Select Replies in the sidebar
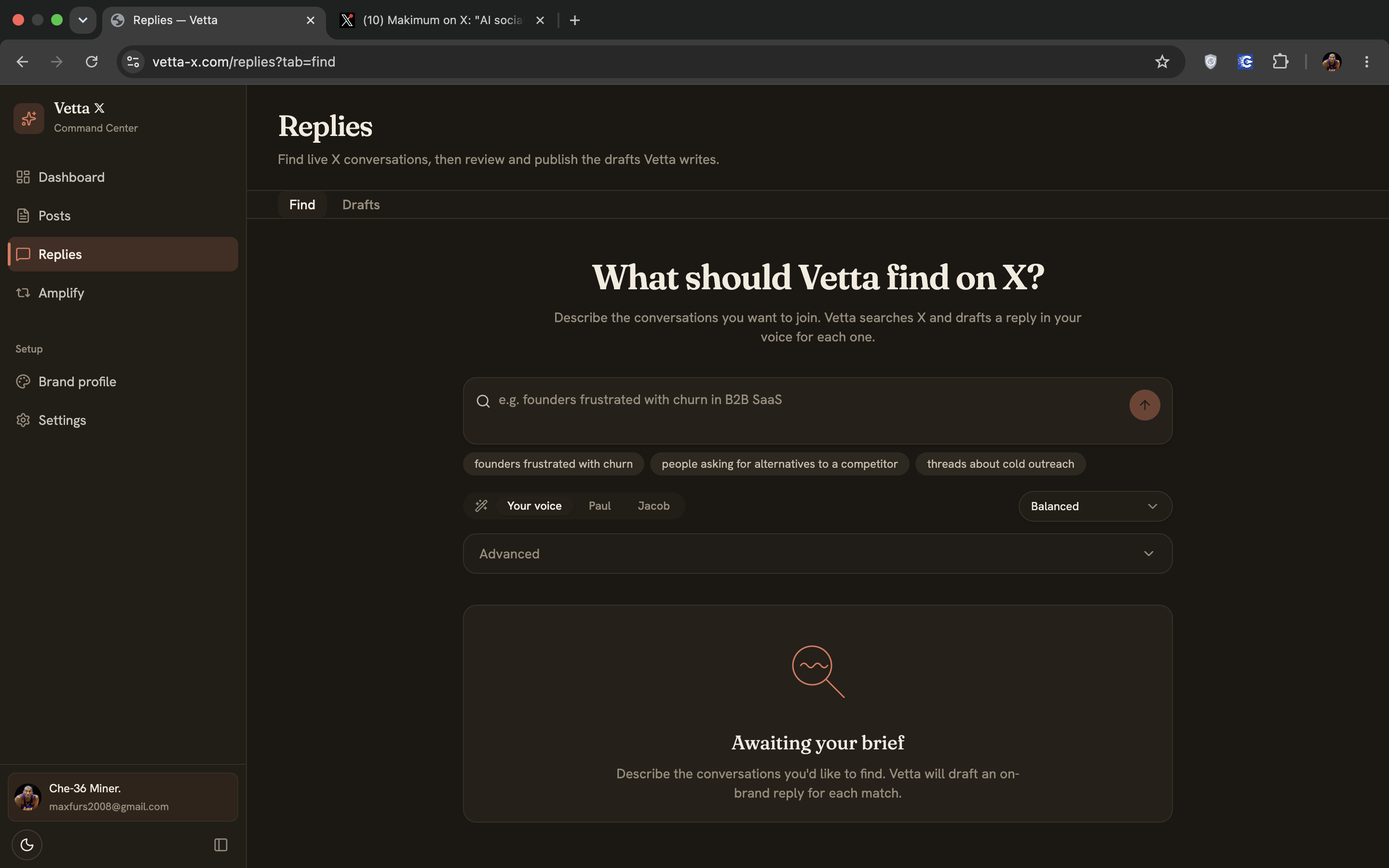 pyautogui.click(x=123, y=254)
